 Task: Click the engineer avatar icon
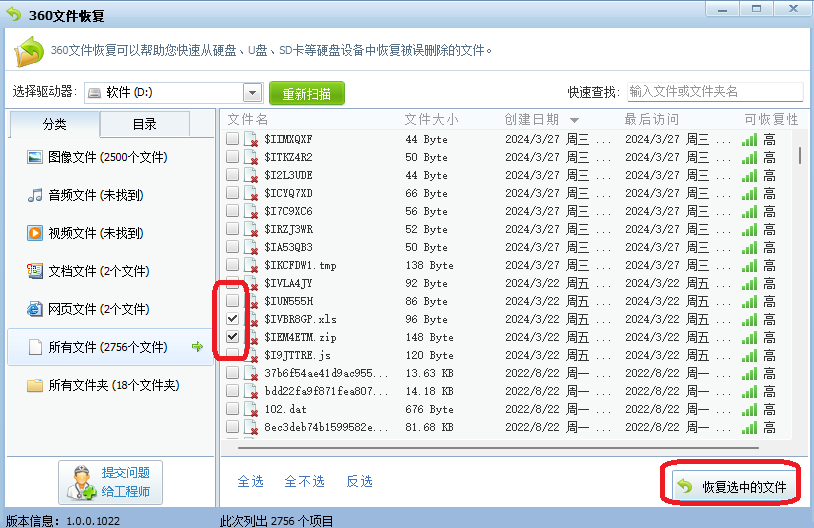click(x=82, y=483)
